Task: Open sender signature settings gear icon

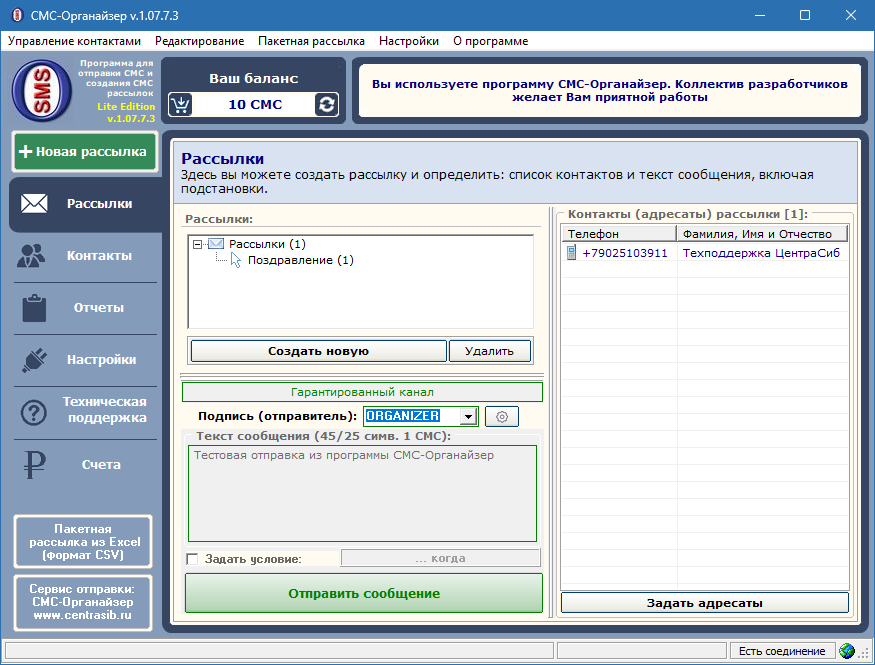Action: pyautogui.click(x=502, y=417)
